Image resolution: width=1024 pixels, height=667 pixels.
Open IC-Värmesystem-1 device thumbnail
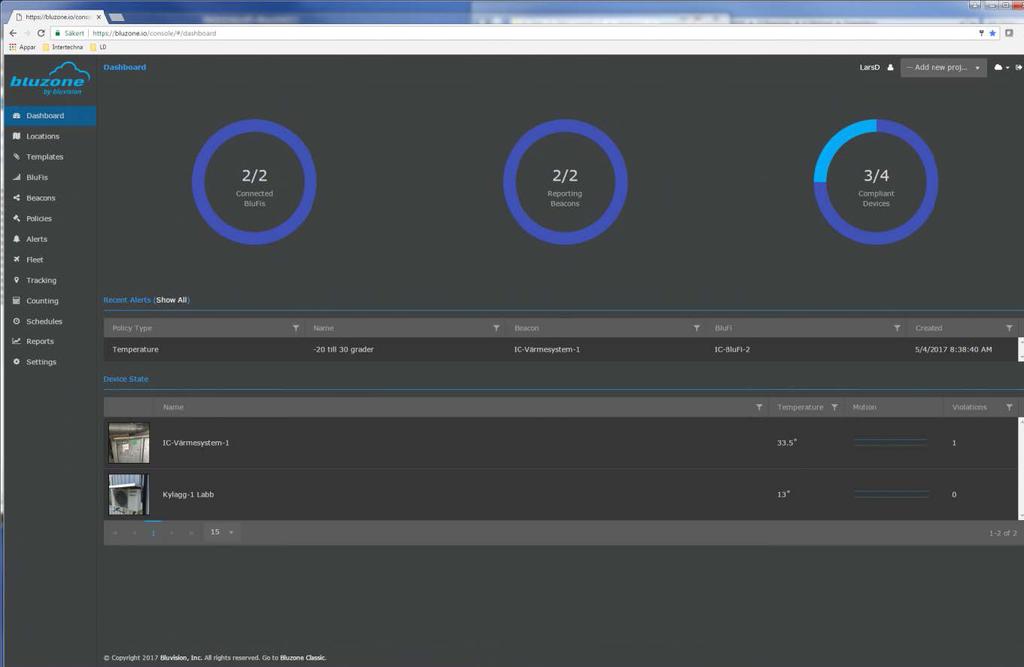coord(129,443)
